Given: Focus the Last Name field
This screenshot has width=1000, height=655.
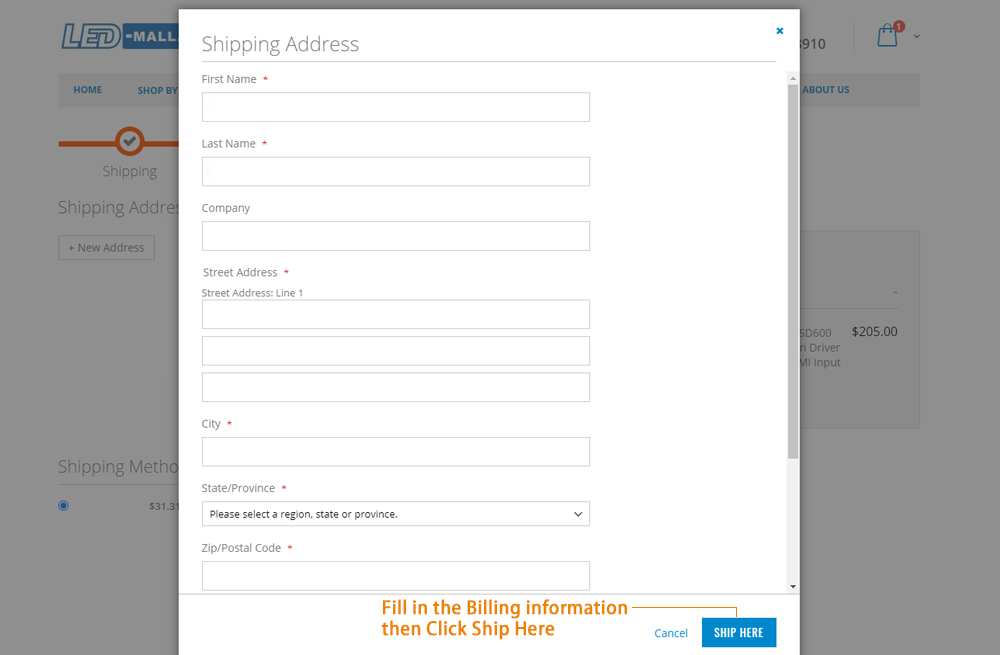Looking at the screenshot, I should (395, 172).
